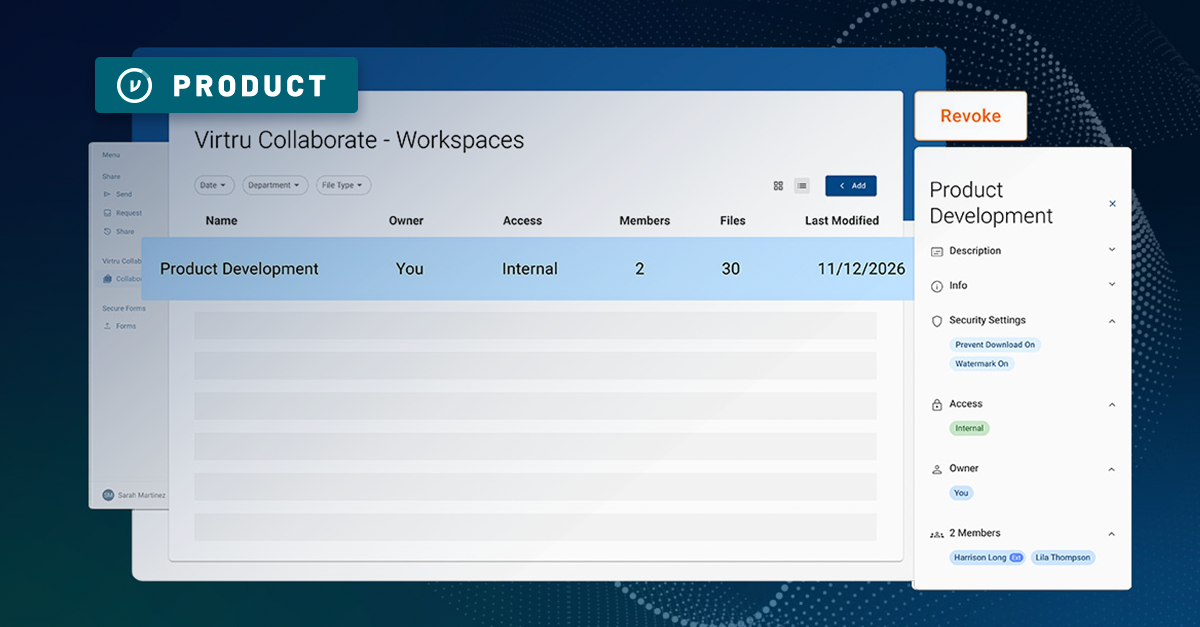Toggle the Watermark On chip
The width and height of the screenshot is (1200, 627).
(982, 364)
